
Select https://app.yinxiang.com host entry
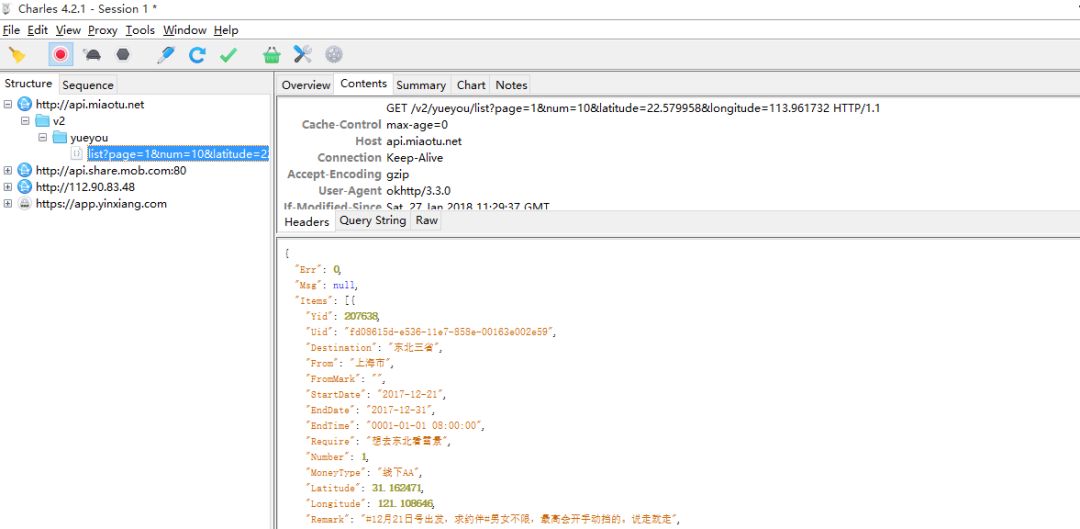pyautogui.click(x=101, y=204)
